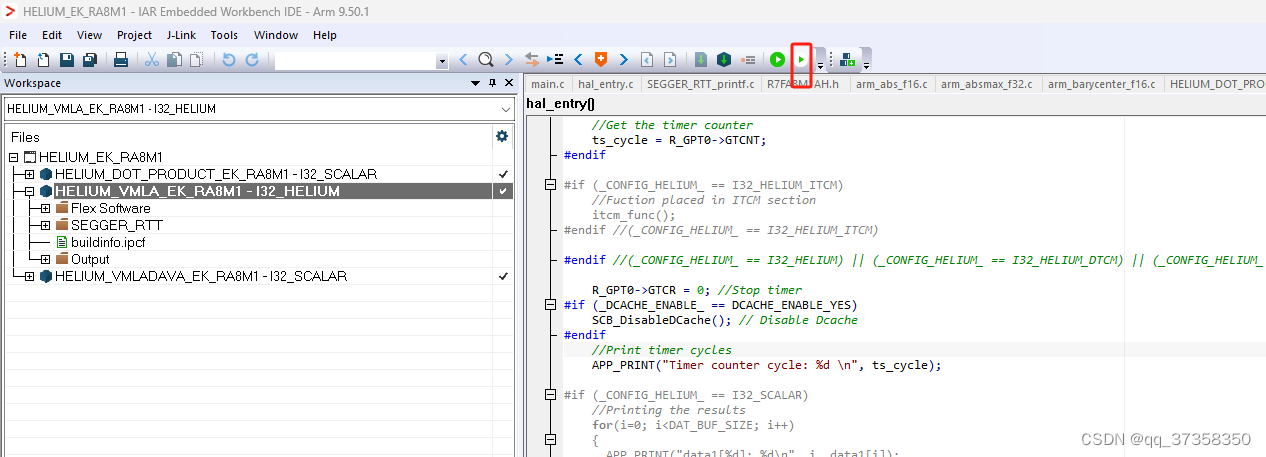1266x457 pixels.
Task: Collapse the HELIUM_EK_RA8M1 workspace node
Action: [x=14, y=157]
